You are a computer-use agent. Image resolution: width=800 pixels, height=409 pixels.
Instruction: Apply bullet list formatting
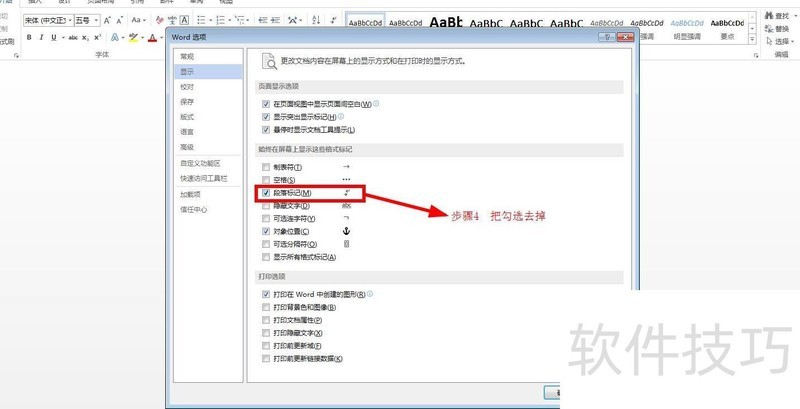(x=201, y=20)
